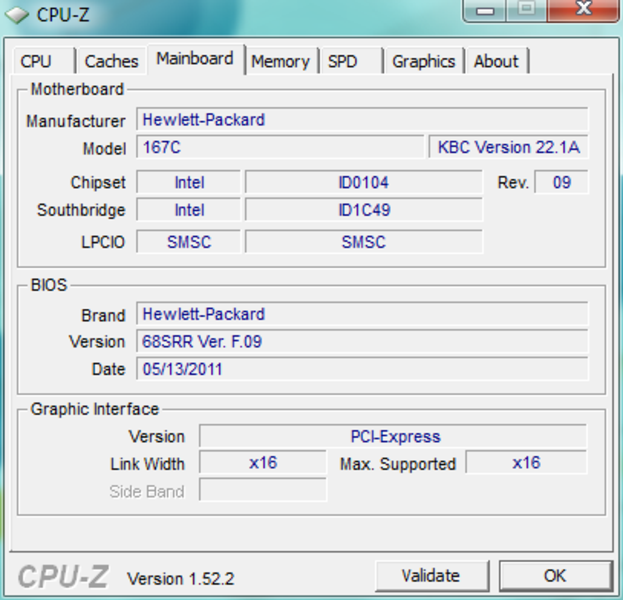The image size is (623, 600).
Task: Click the Rev. 09 field
Action: 561,182
